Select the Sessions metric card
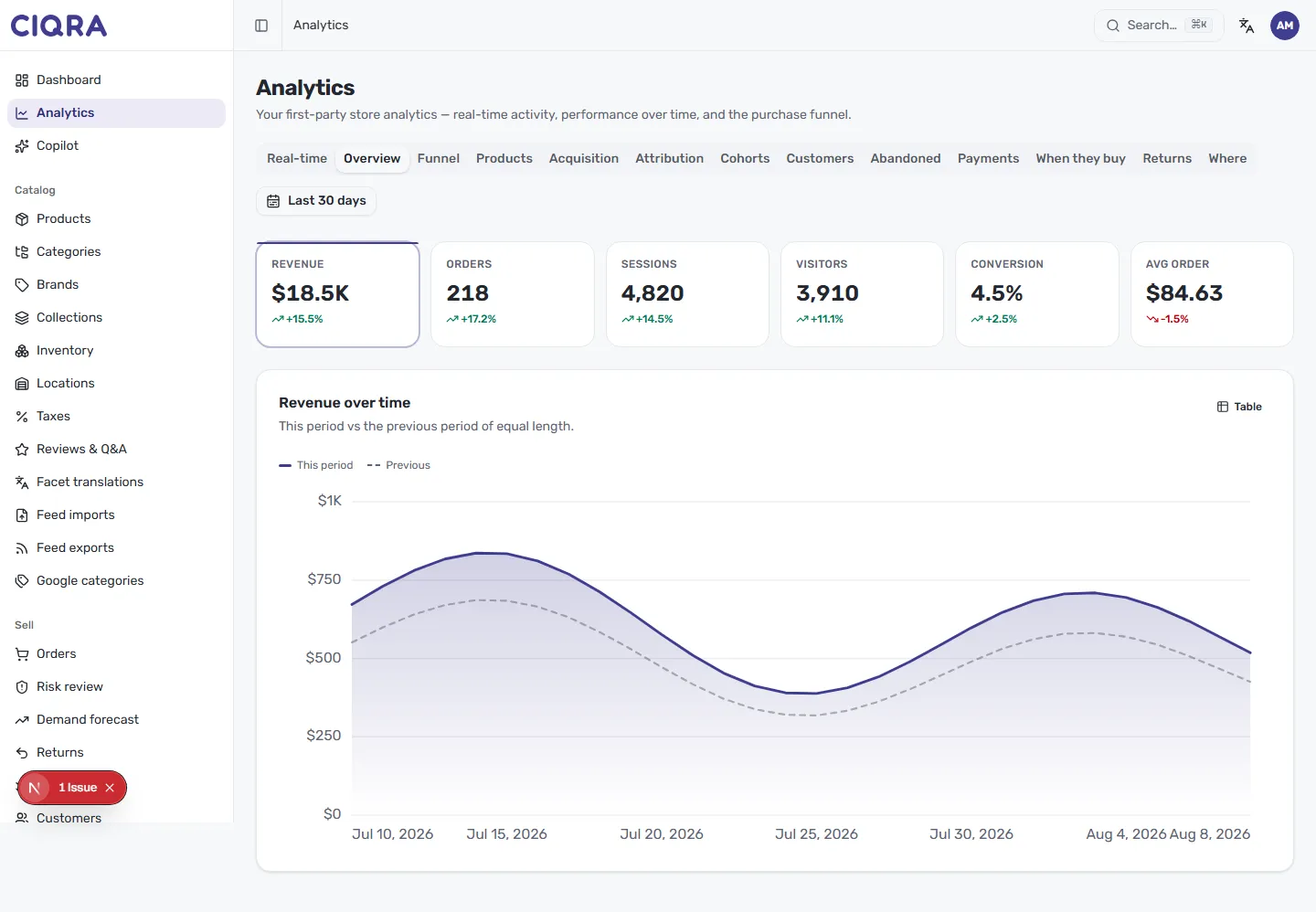The width and height of the screenshot is (1316, 912). 687,294
